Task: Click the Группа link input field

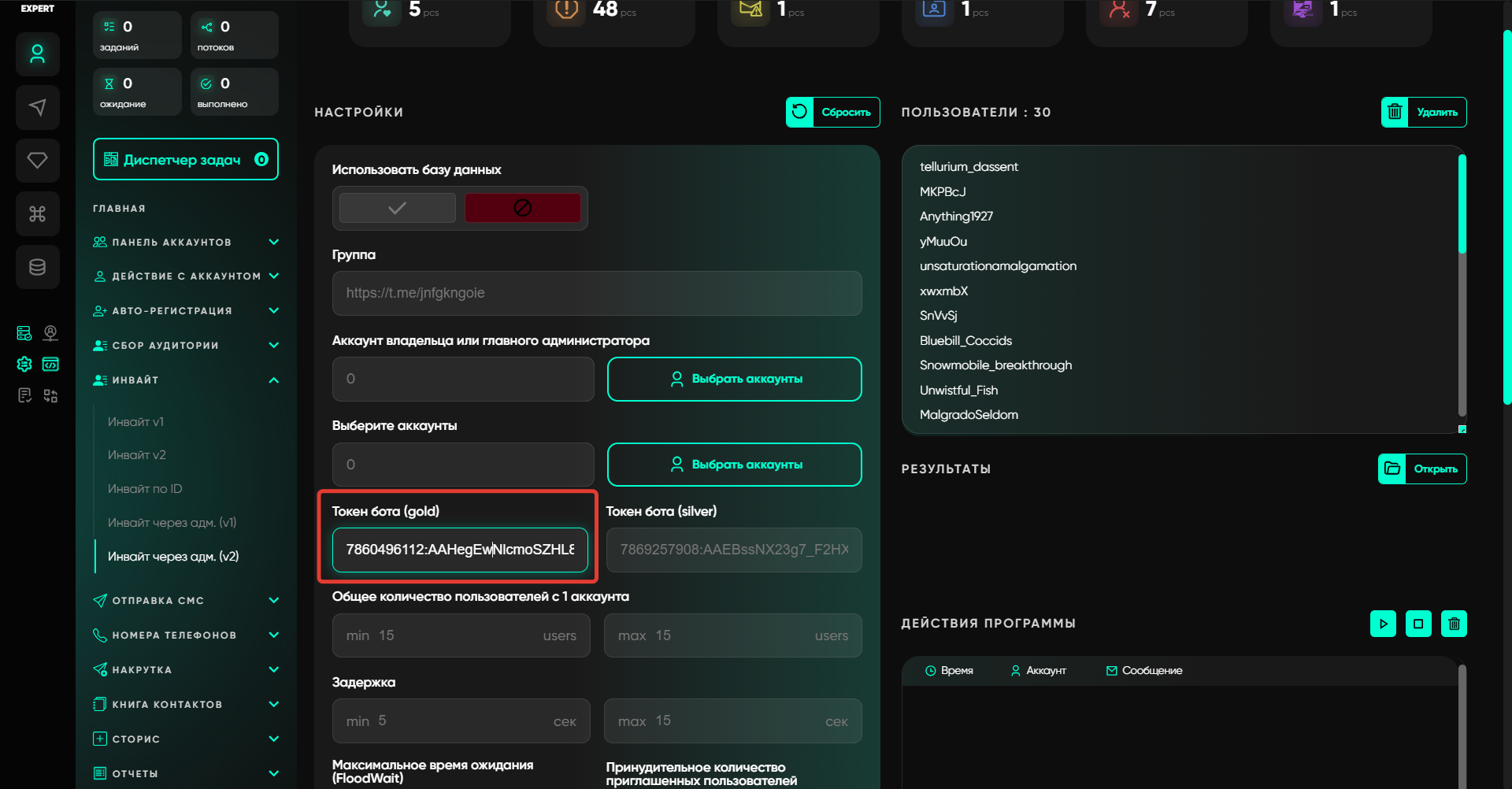Action: click(596, 293)
